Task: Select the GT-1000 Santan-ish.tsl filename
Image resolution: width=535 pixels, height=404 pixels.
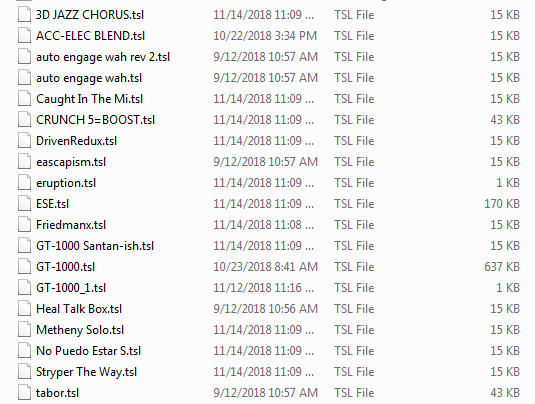Action: 95,246
